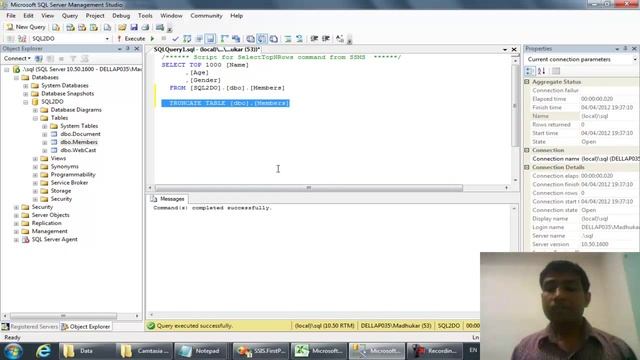Click the Open File folder icon
The image size is (640, 360).
point(122,27)
